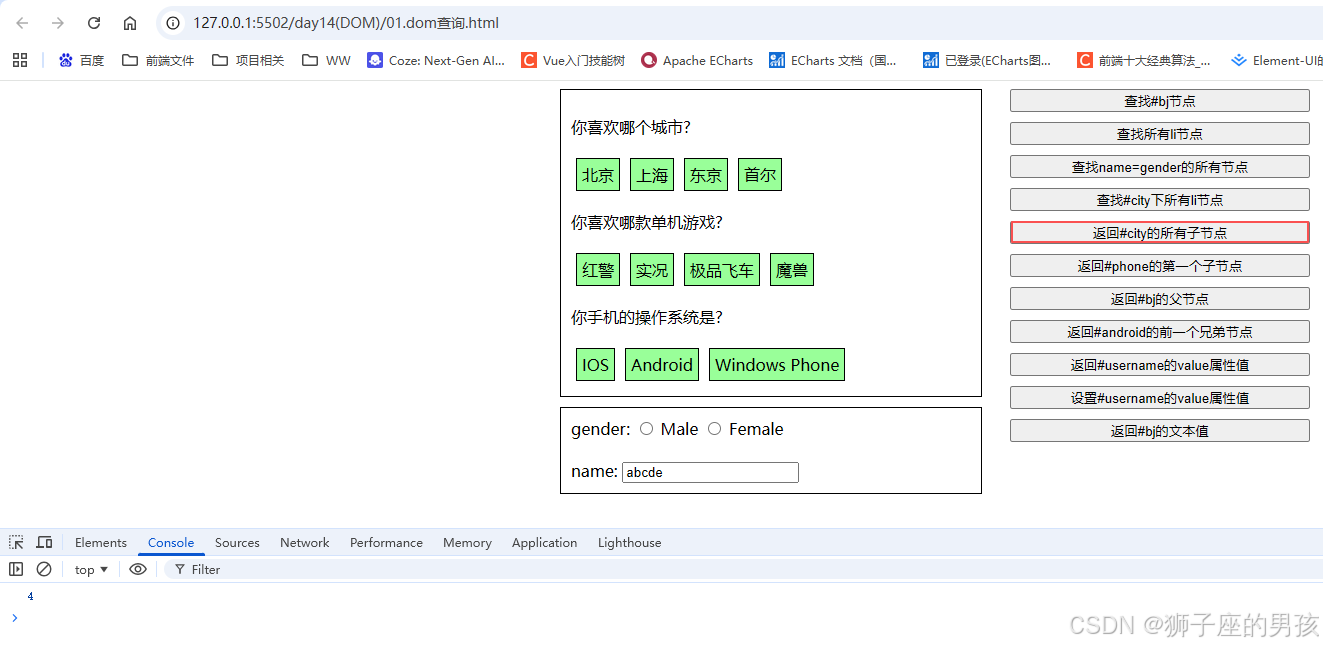Select the Female radio button
This screenshot has width=1323, height=647.
click(714, 429)
